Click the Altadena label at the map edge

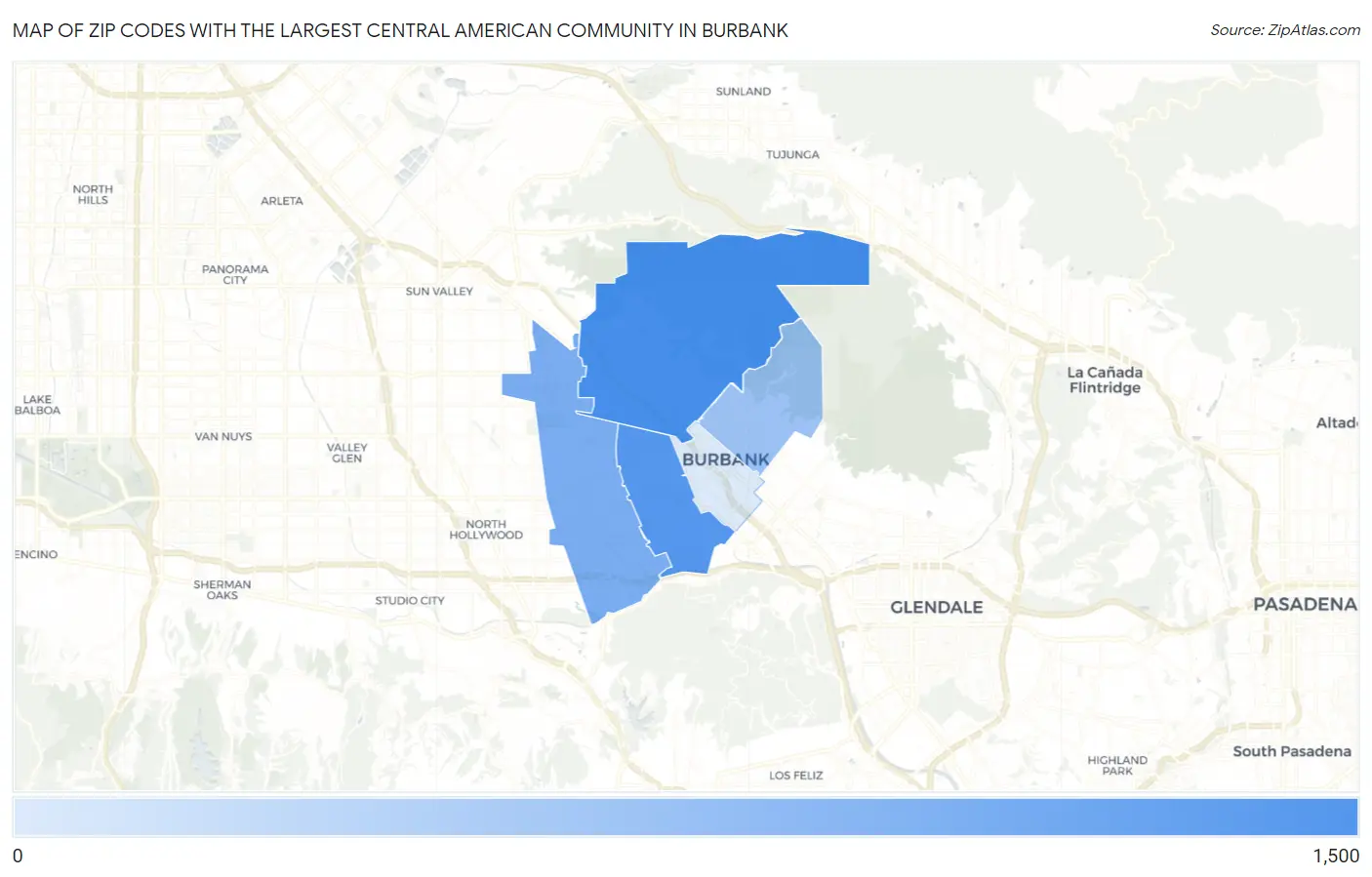click(x=1337, y=422)
